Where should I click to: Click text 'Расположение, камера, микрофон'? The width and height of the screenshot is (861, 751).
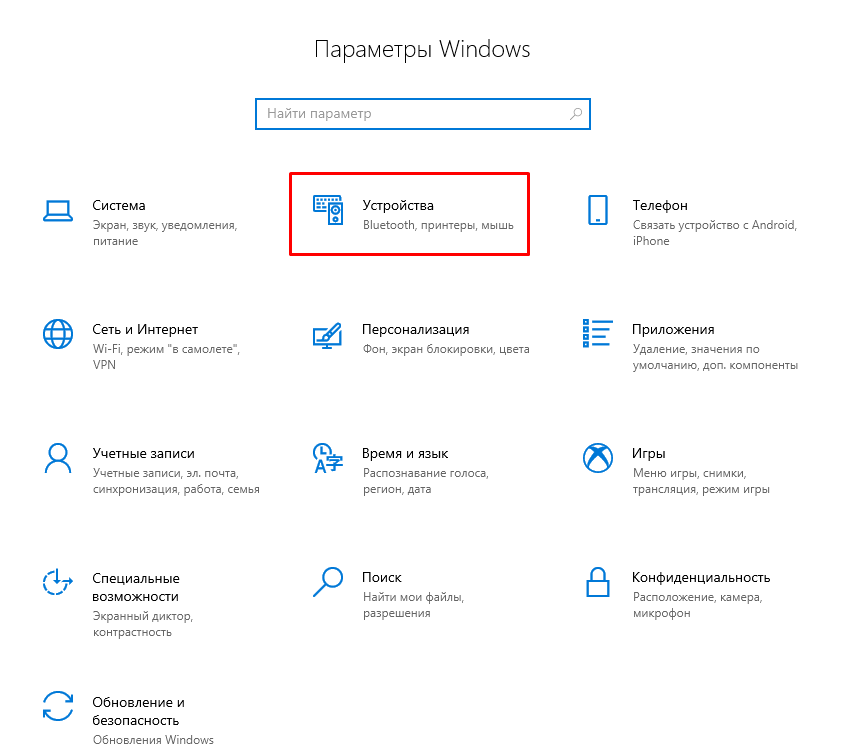(697, 605)
